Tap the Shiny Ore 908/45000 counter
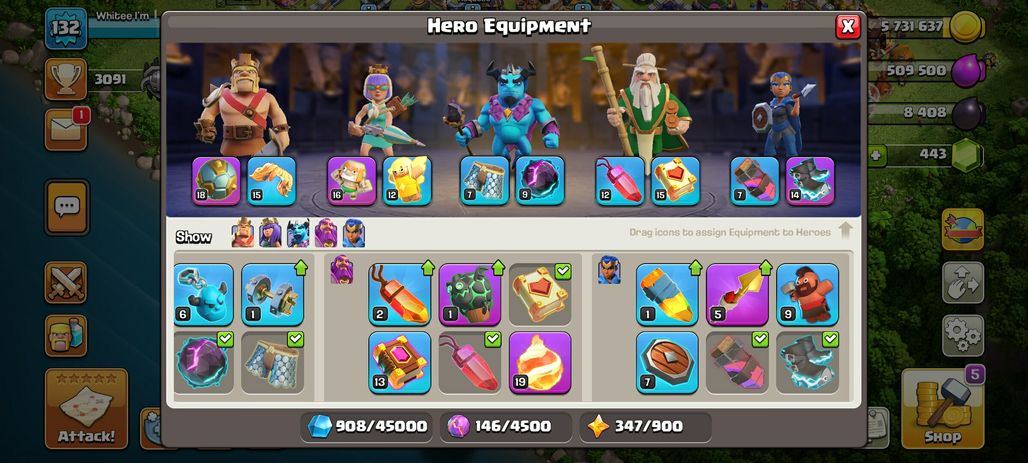The width and height of the screenshot is (1028, 463). (x=368, y=426)
